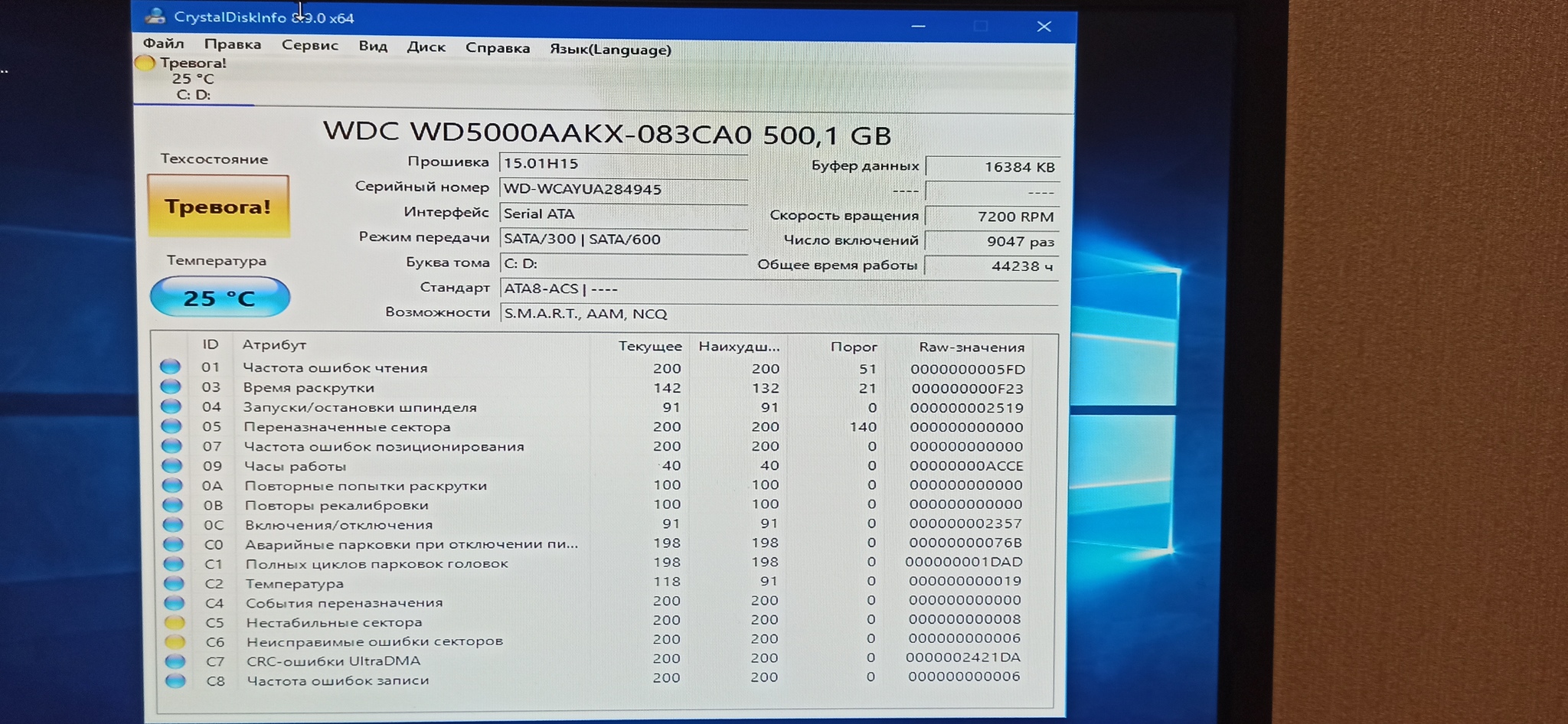Click the Порог column header
The width and height of the screenshot is (1568, 724).
[x=854, y=347]
